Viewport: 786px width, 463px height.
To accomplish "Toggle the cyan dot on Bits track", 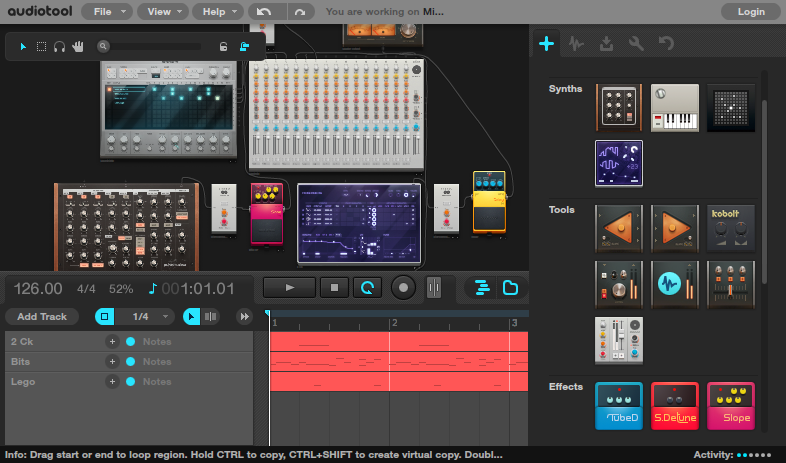I will tap(130, 362).
